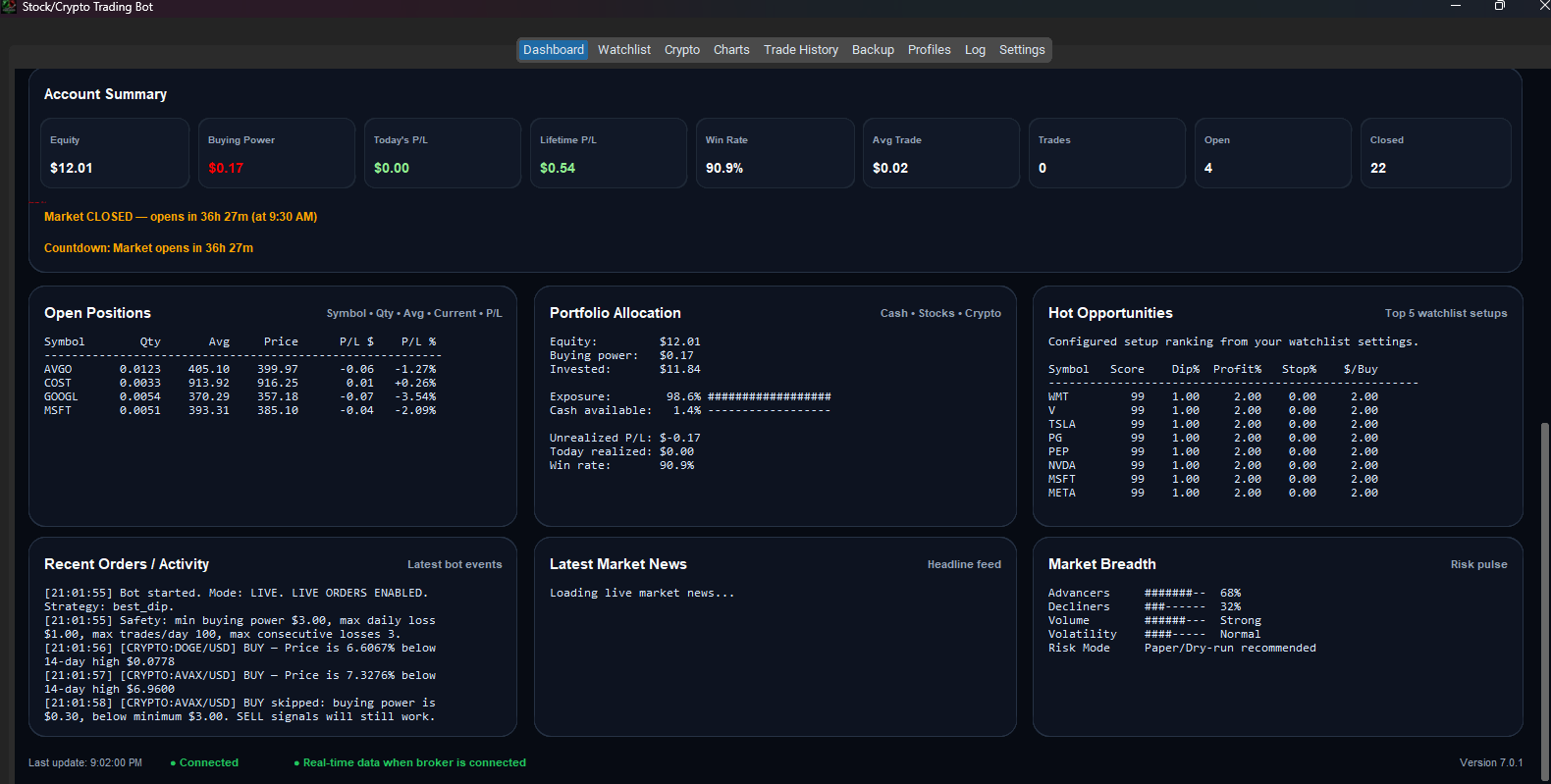Image resolution: width=1551 pixels, height=784 pixels.
Task: Select the COST open position row
Action: 241,383
